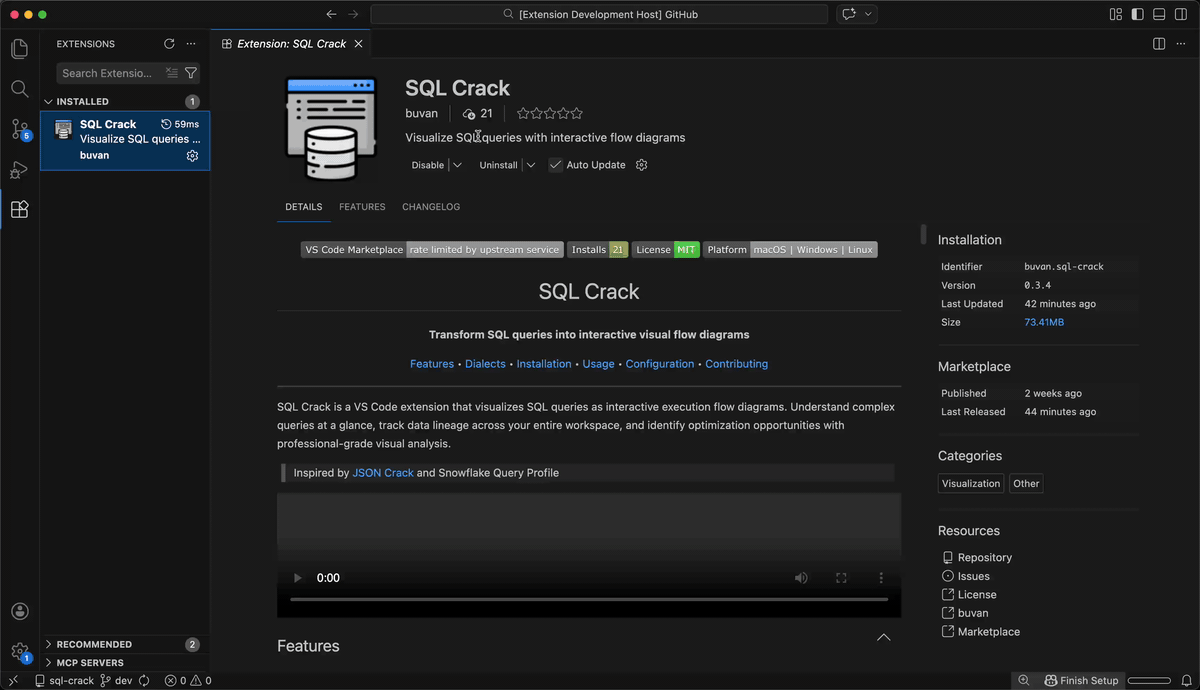The height and width of the screenshot is (690, 1200).
Task: Click the Visualization category tag
Action: pyautogui.click(x=971, y=484)
